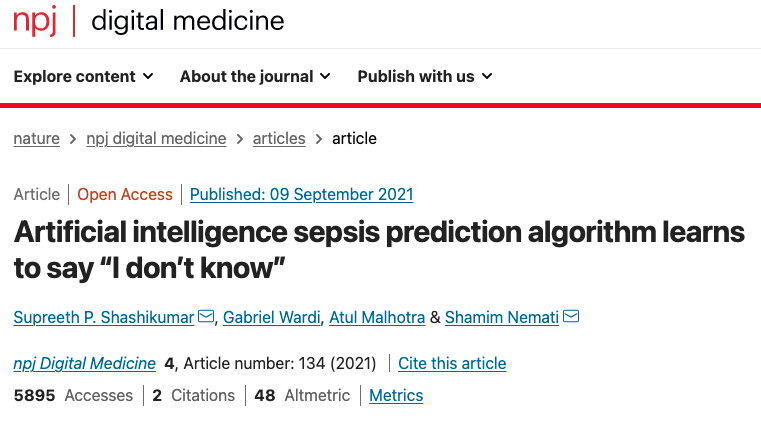Open npj Digital Medicine journal link
This screenshot has width=761, height=423.
click(84, 363)
